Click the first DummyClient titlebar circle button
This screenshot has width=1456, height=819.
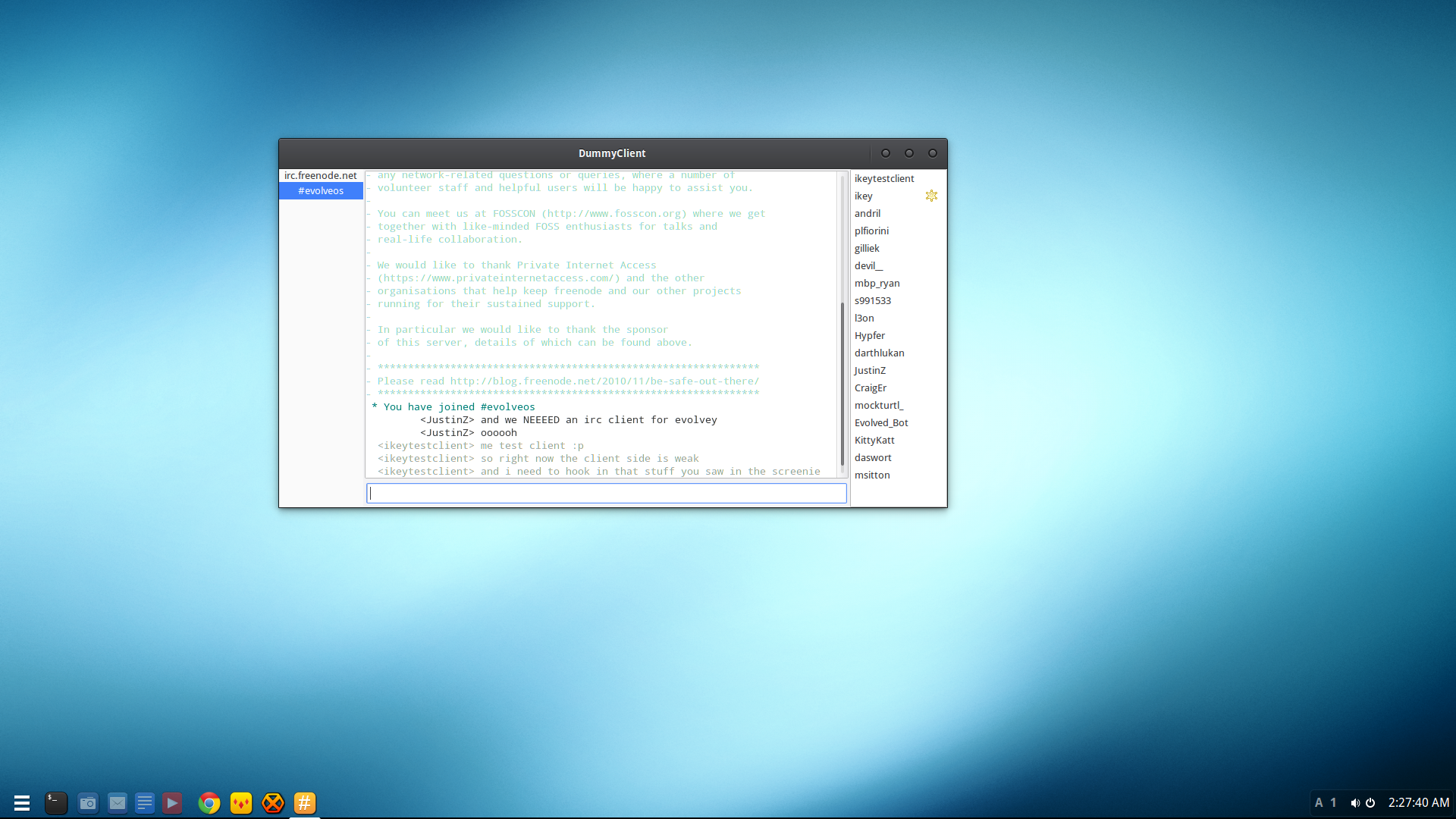(885, 153)
